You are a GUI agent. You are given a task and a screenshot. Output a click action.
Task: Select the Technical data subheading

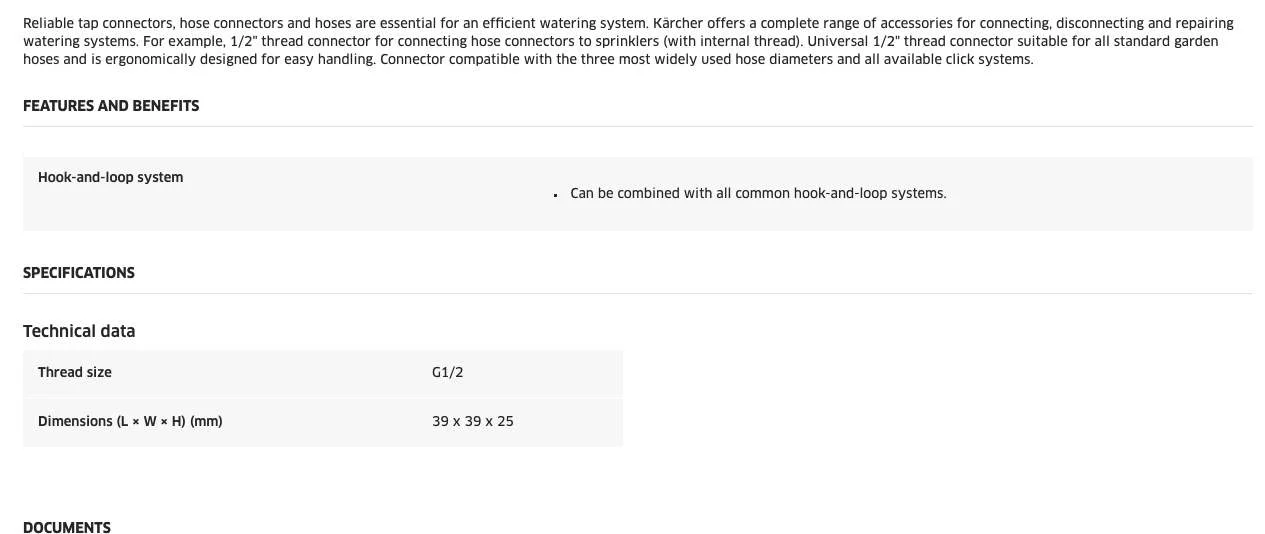pyautogui.click(x=79, y=331)
